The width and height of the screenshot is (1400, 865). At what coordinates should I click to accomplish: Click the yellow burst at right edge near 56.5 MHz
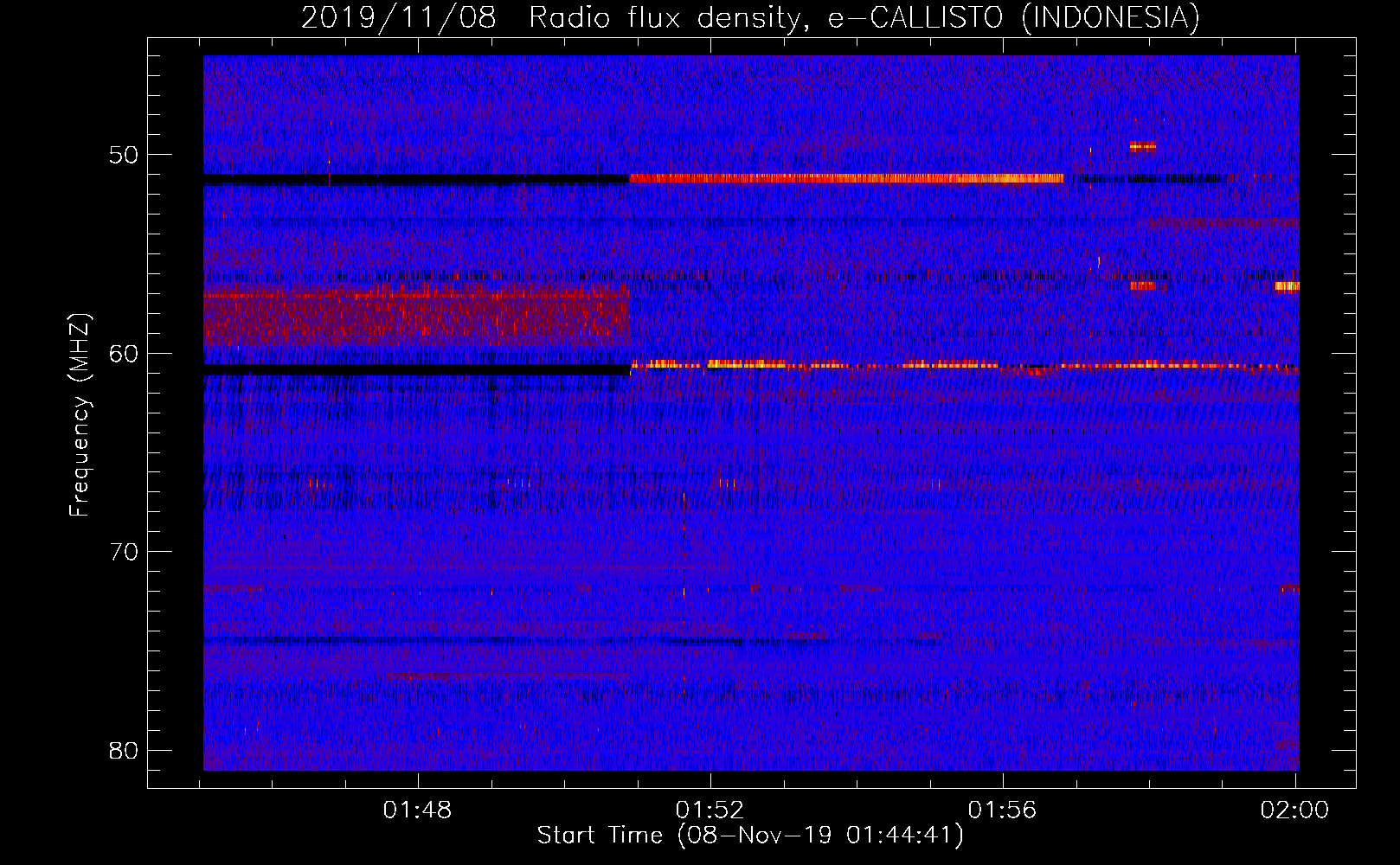point(1287,286)
